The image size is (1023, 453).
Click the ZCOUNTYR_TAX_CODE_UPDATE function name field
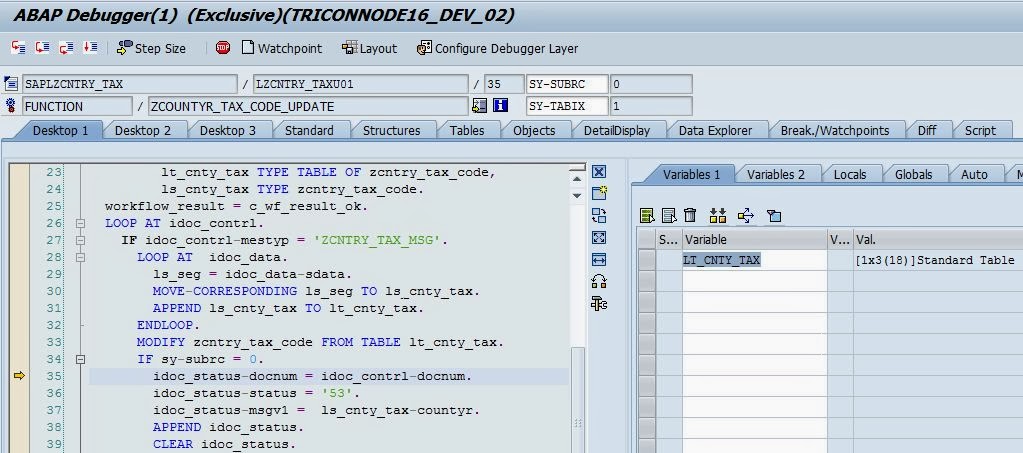pos(308,106)
